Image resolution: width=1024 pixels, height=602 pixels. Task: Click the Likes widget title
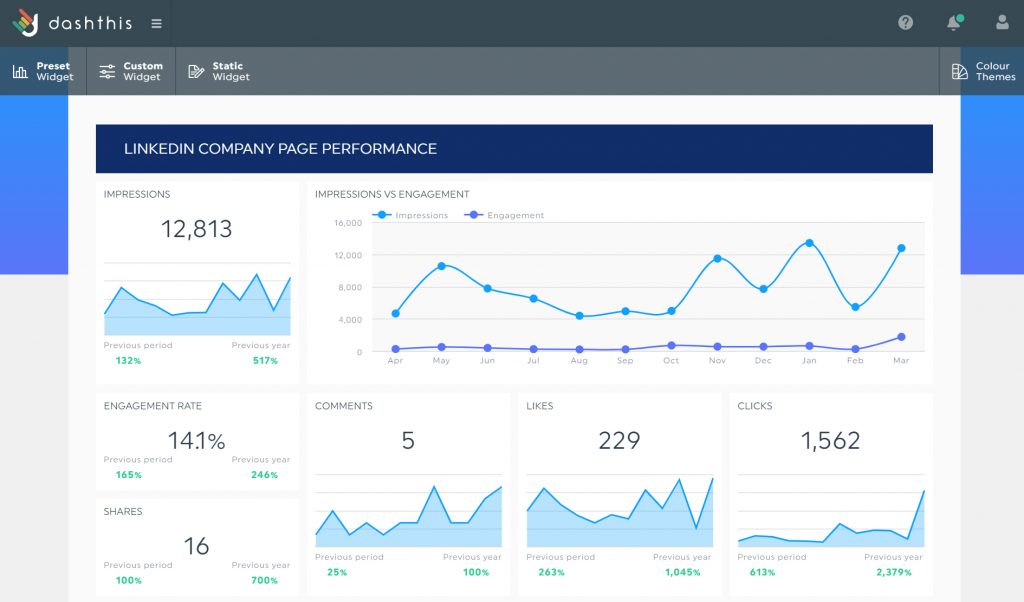pos(539,405)
